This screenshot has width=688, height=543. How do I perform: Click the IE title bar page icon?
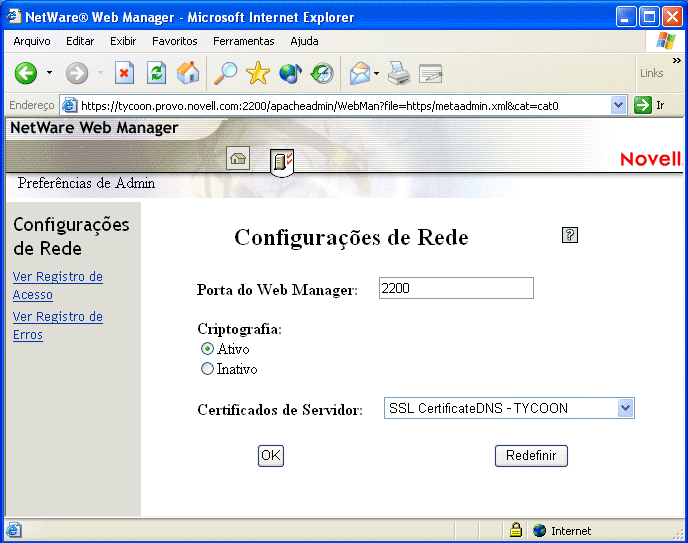14,17
